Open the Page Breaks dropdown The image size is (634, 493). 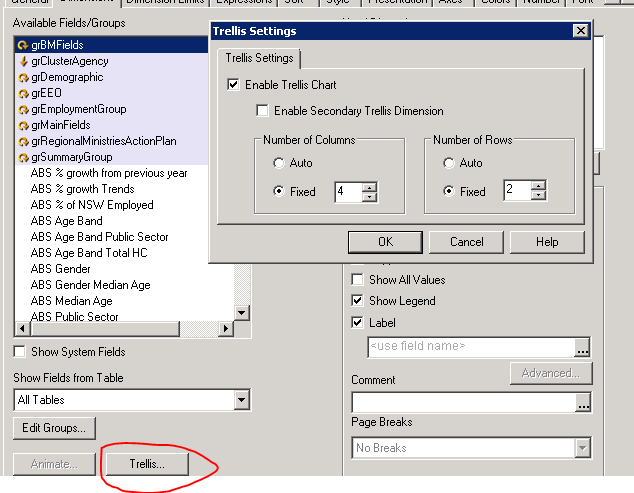[x=582, y=448]
